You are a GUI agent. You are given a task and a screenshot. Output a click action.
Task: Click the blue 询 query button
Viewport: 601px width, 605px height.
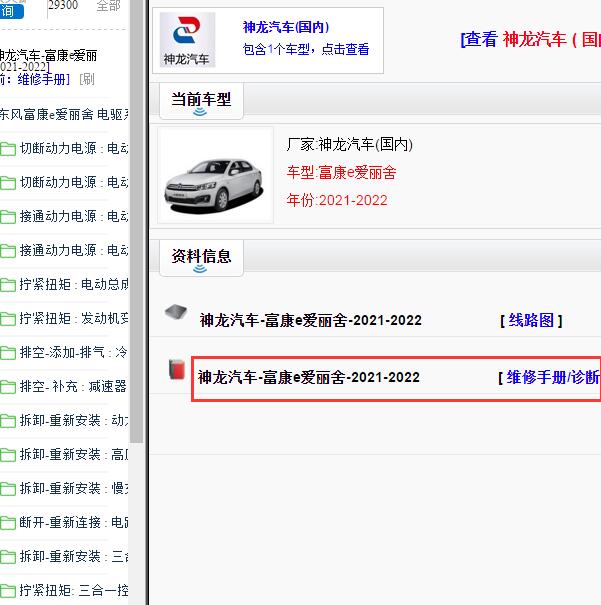coord(12,11)
